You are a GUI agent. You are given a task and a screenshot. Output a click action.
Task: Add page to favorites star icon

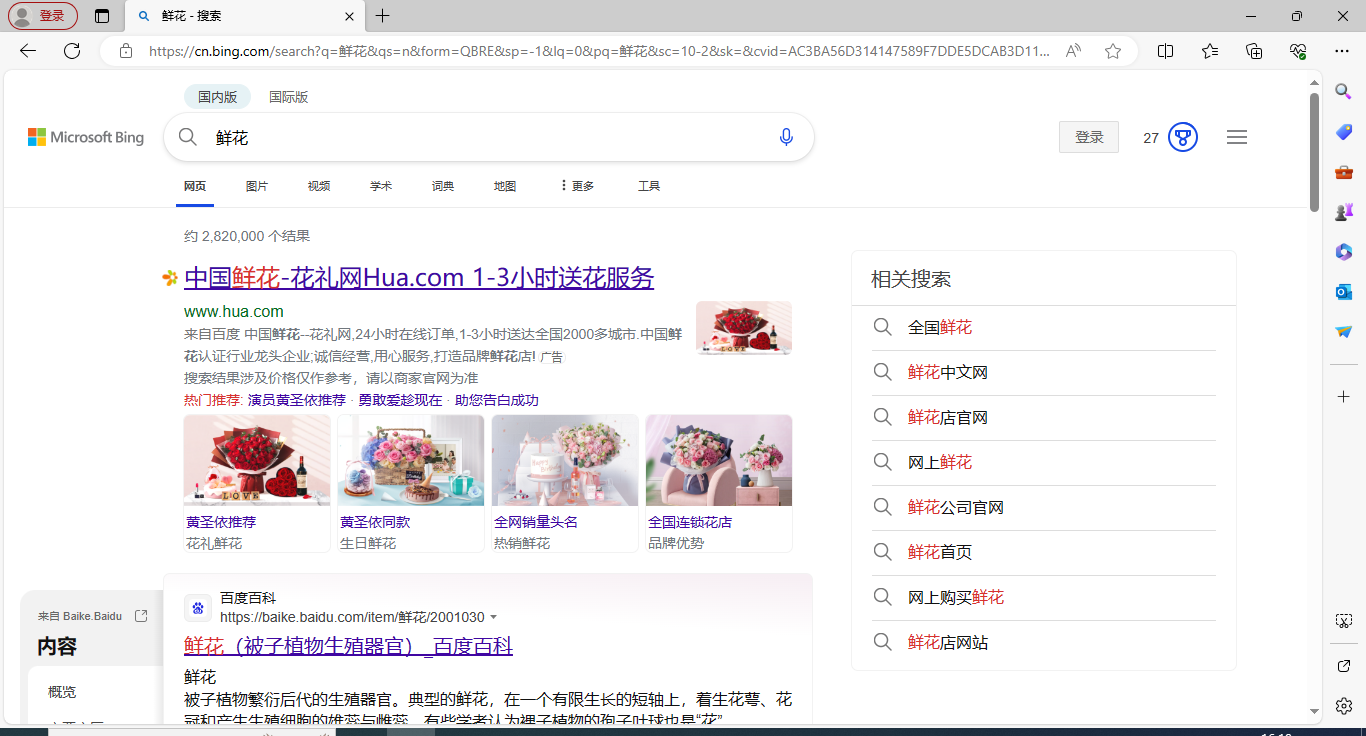1113,51
